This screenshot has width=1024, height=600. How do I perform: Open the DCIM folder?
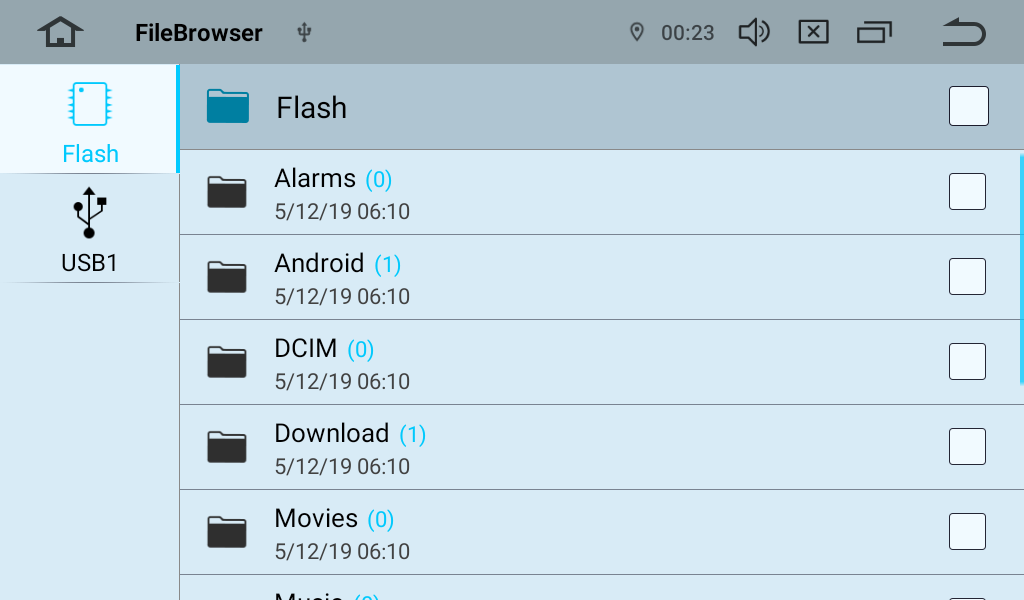pos(305,349)
